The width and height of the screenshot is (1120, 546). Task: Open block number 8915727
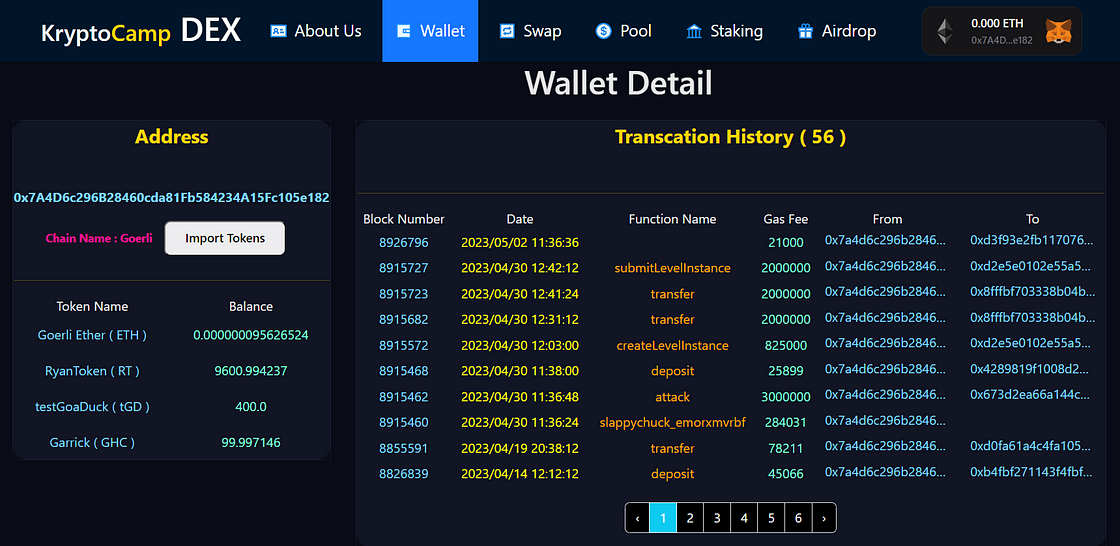click(404, 268)
